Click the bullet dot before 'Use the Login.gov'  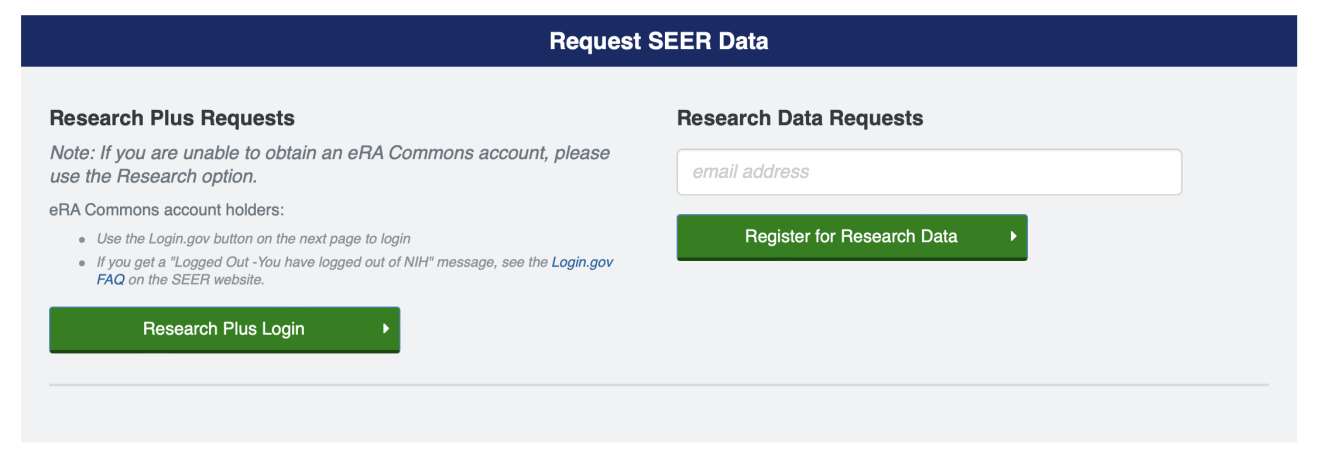[x=82, y=240]
